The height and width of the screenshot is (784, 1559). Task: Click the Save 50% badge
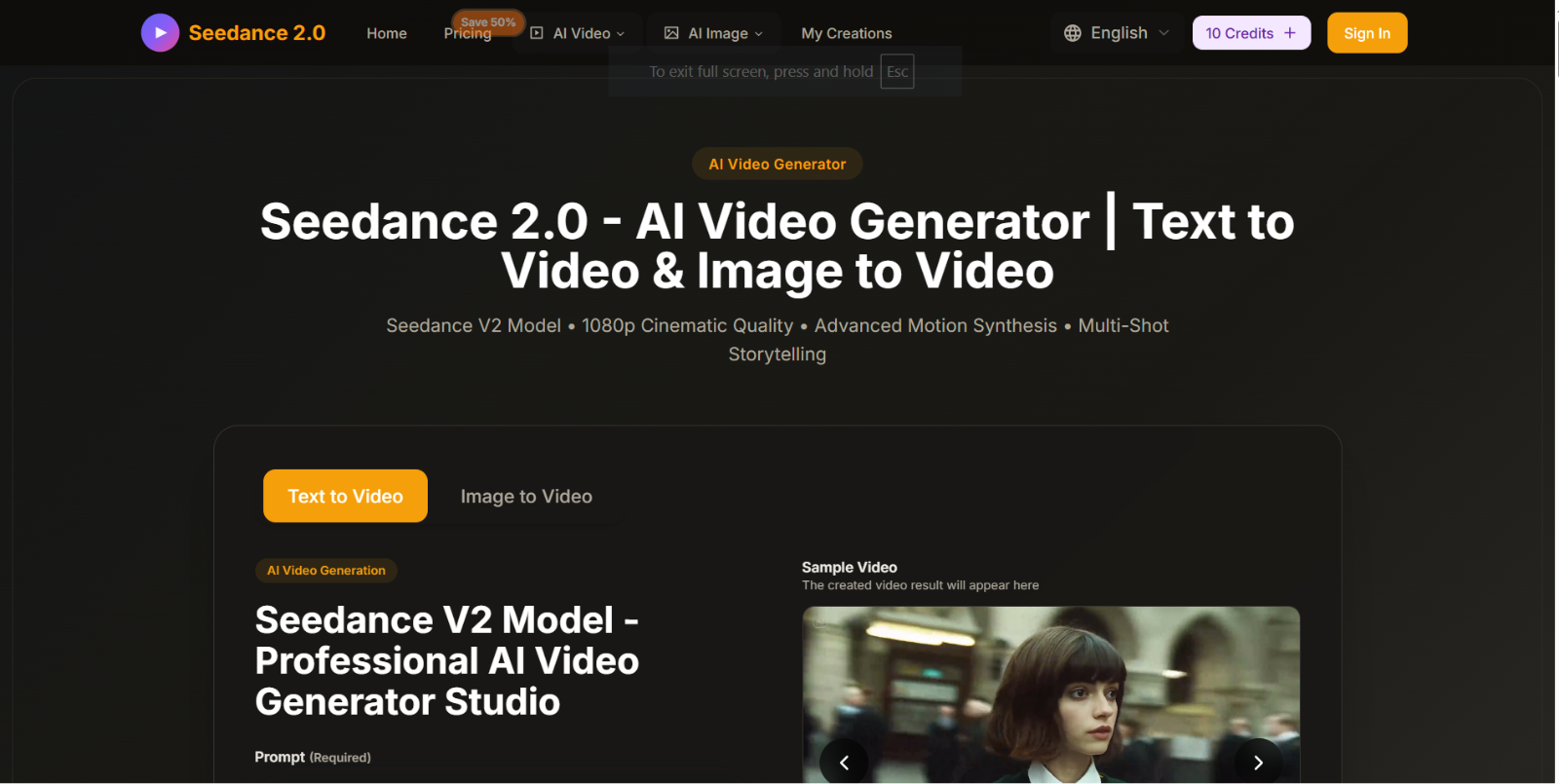(488, 21)
